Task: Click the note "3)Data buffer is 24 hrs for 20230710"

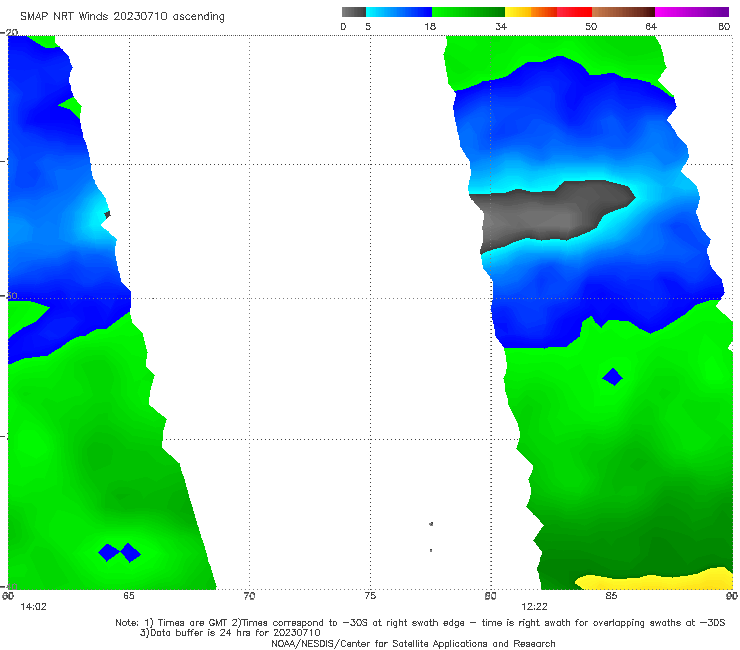Action: pos(230,633)
